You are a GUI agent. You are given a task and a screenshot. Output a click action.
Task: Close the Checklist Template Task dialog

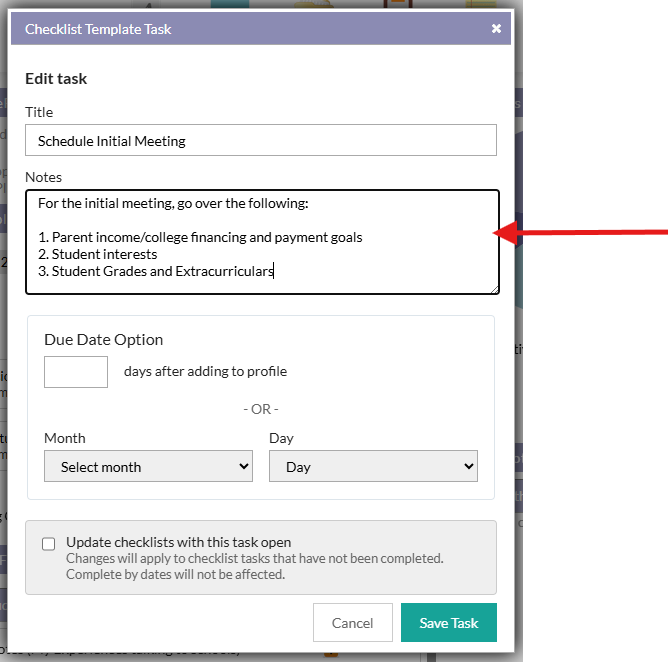[496, 29]
